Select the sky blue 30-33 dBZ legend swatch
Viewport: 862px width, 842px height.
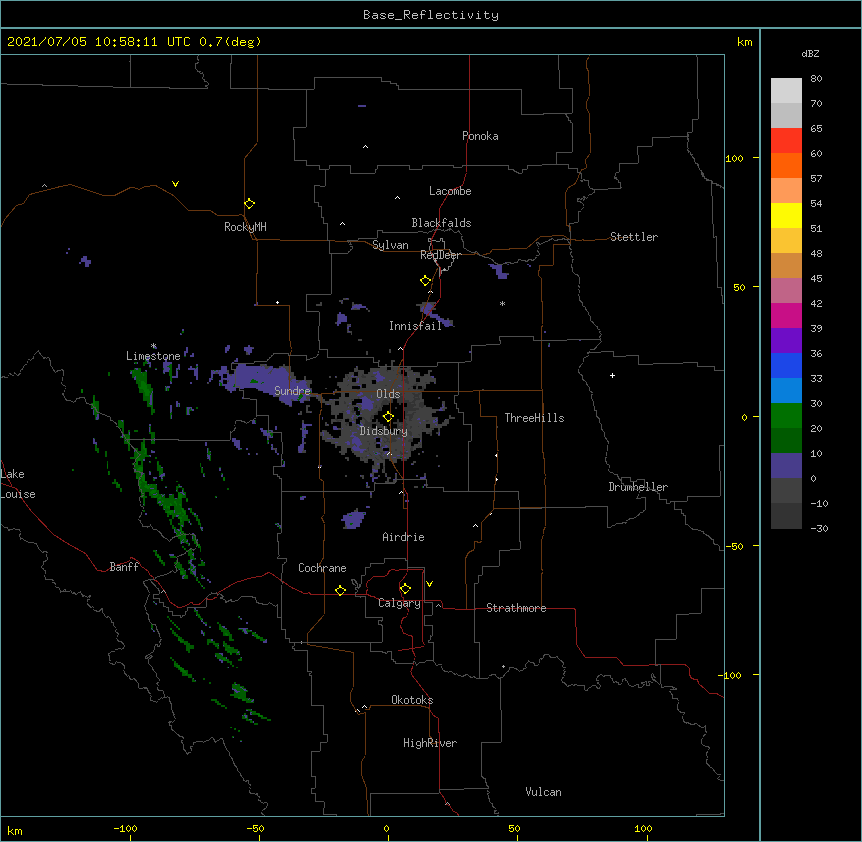click(786, 391)
